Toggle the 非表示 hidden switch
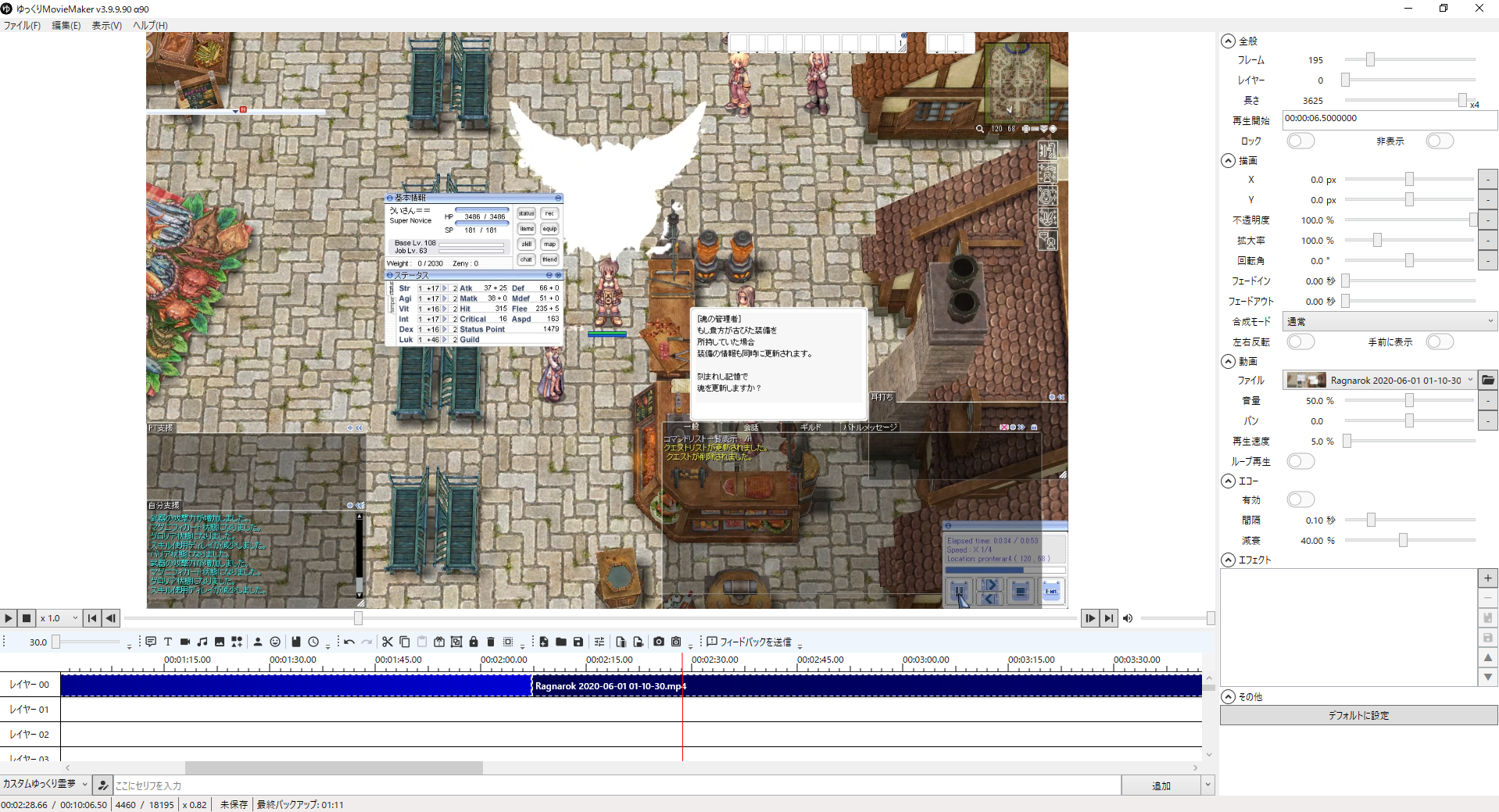 [x=1440, y=141]
